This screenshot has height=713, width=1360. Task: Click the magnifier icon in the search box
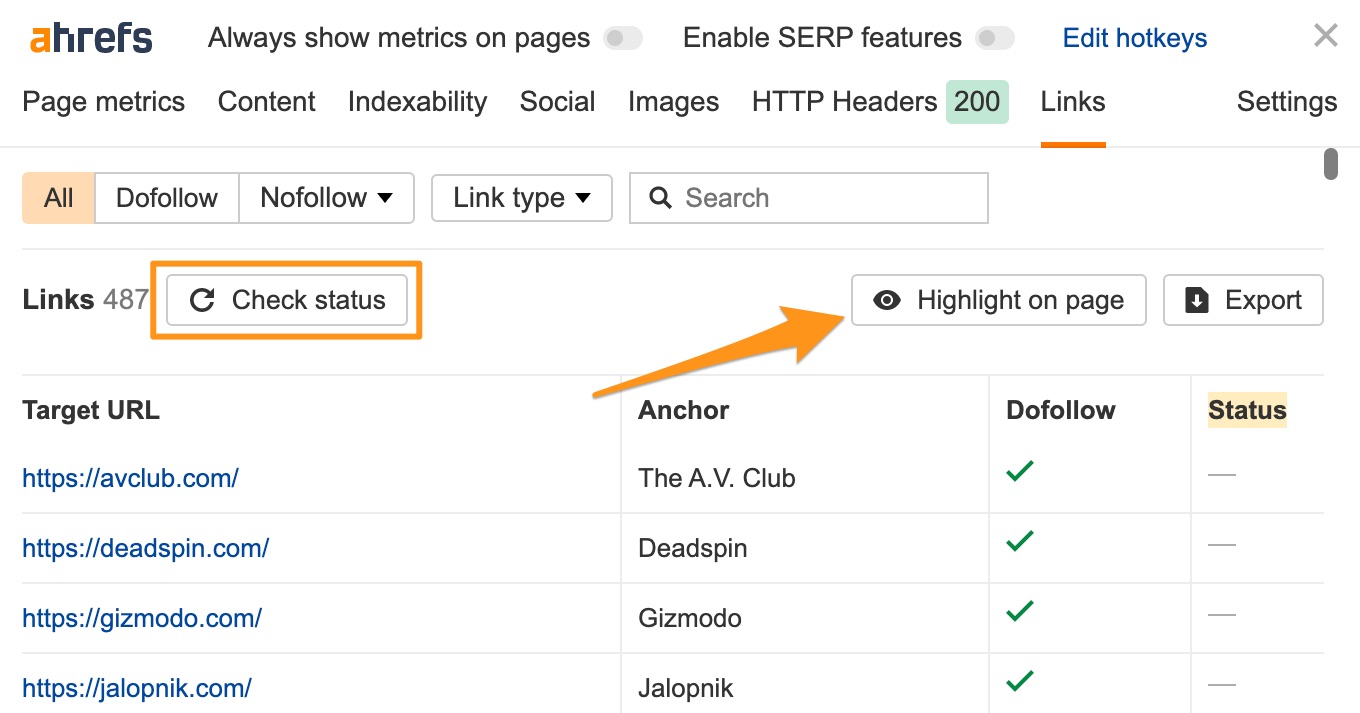coord(661,198)
